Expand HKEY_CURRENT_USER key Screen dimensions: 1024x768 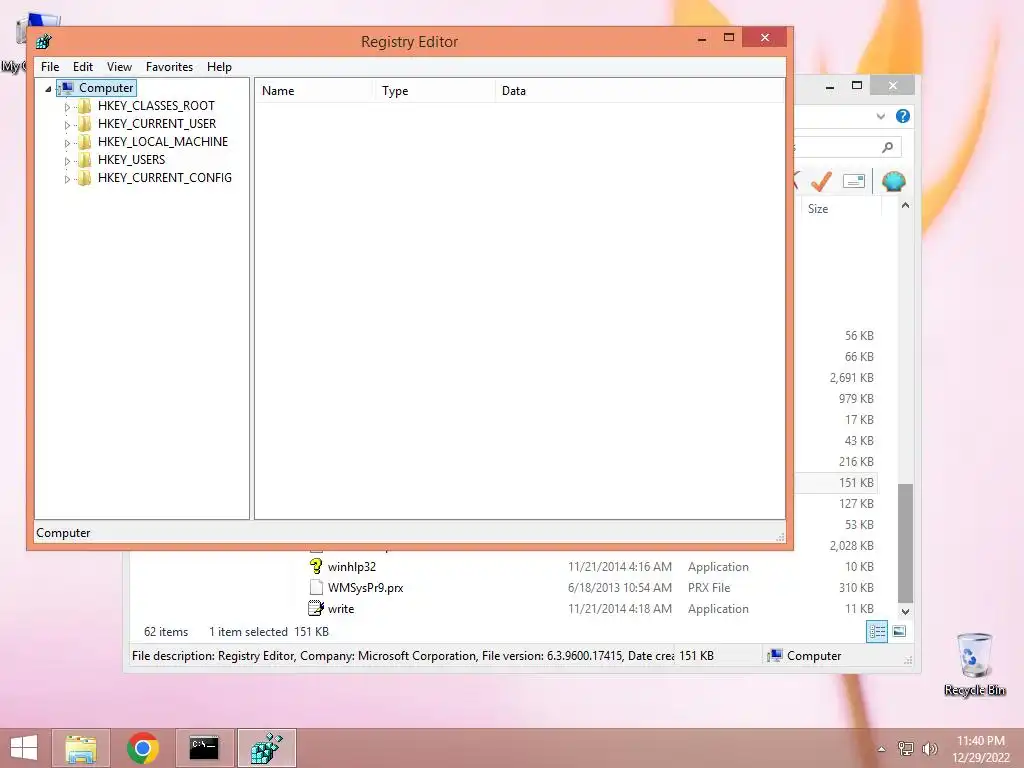point(67,124)
